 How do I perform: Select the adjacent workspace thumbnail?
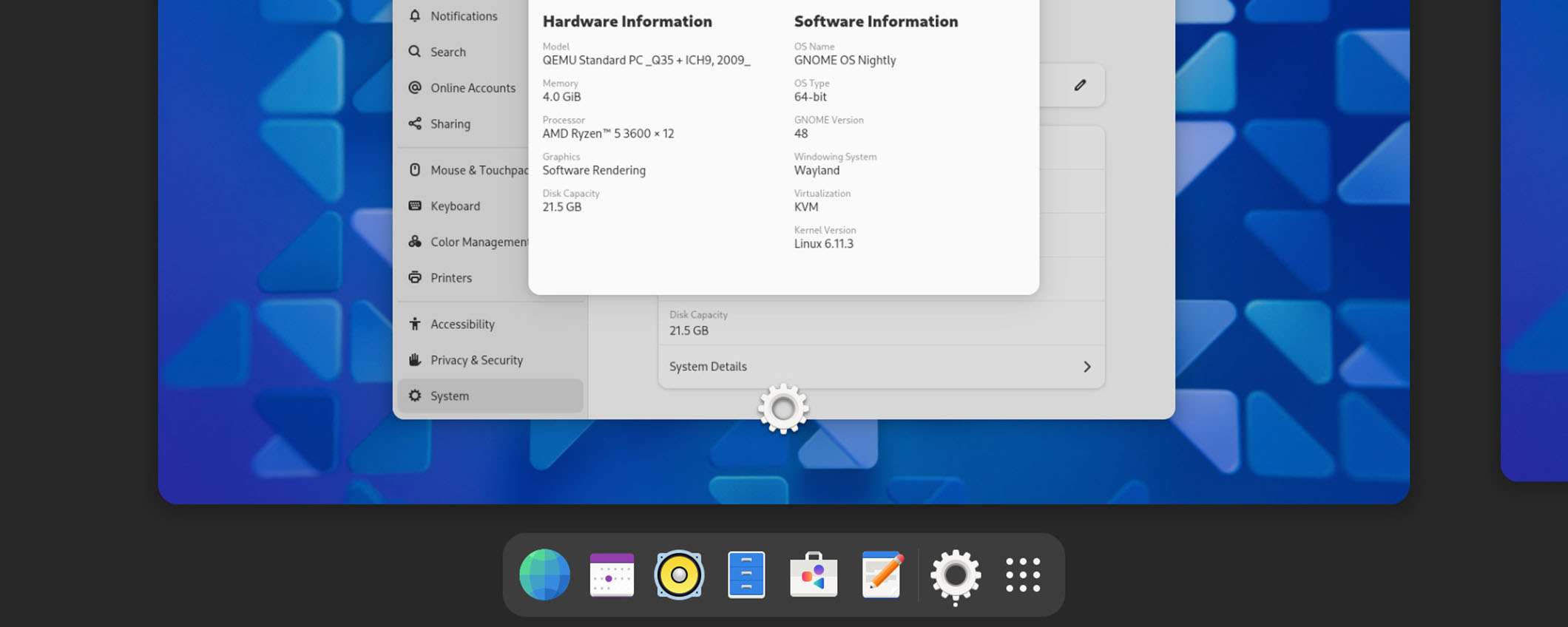pos(1535,240)
